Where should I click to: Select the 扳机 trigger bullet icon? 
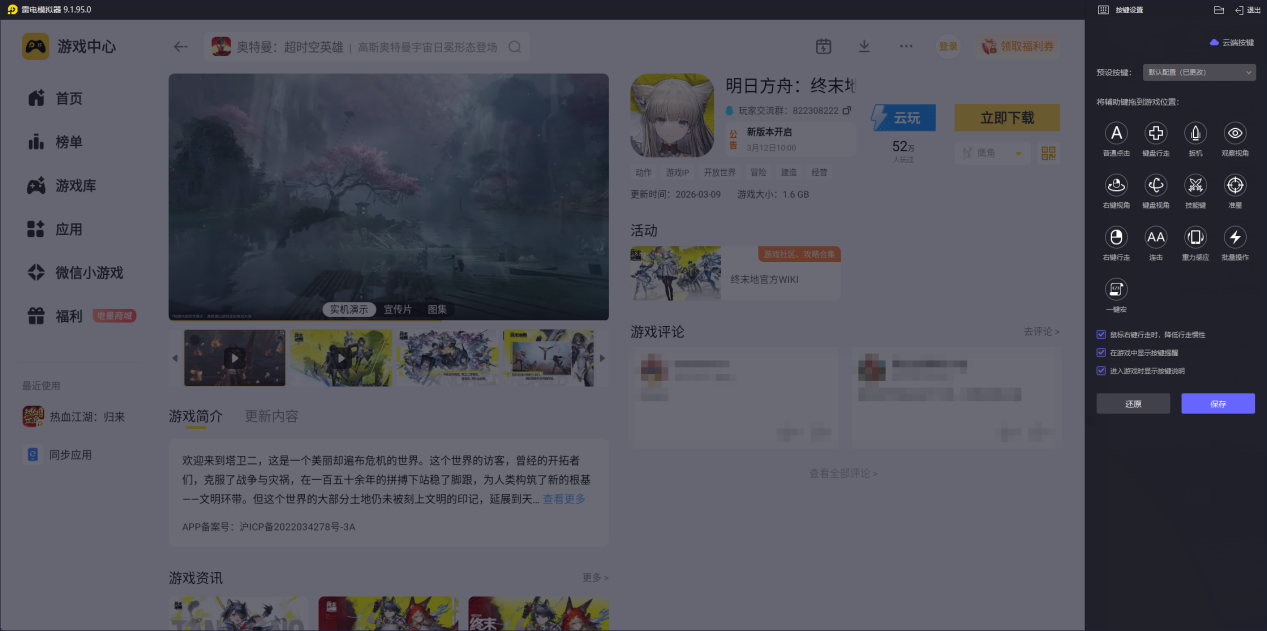tap(1195, 133)
